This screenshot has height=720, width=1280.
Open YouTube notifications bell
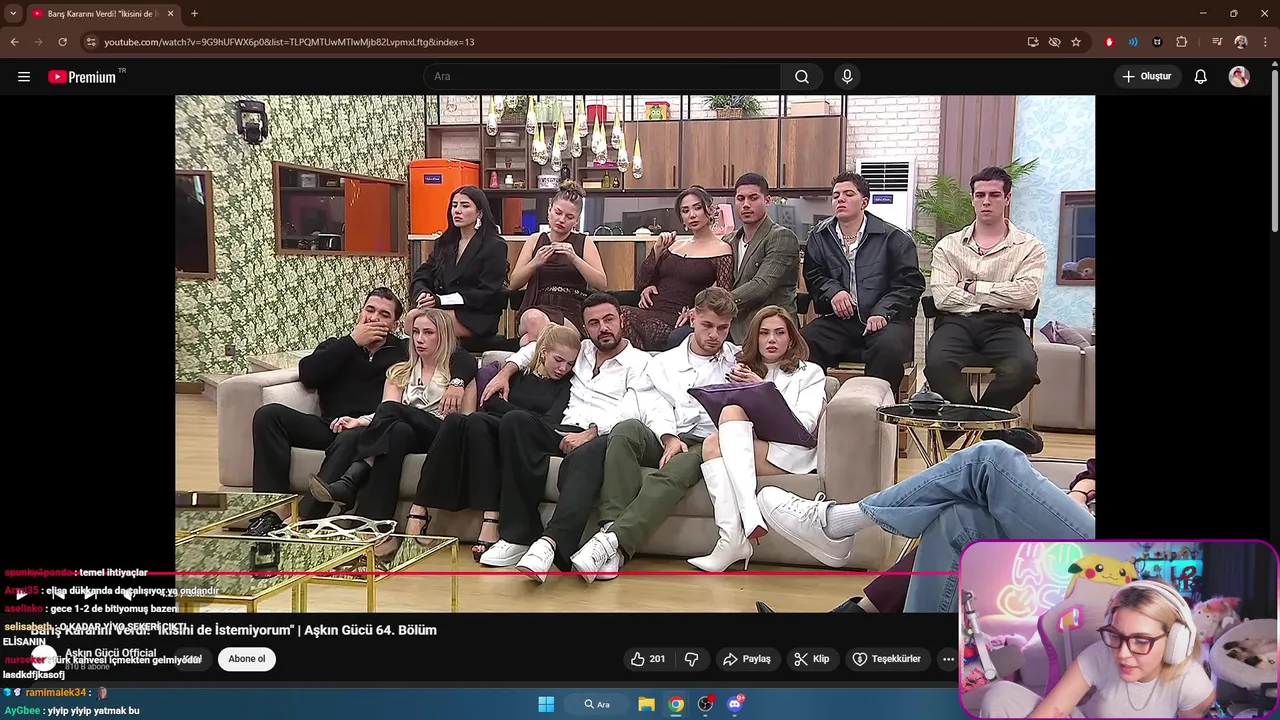click(1201, 76)
